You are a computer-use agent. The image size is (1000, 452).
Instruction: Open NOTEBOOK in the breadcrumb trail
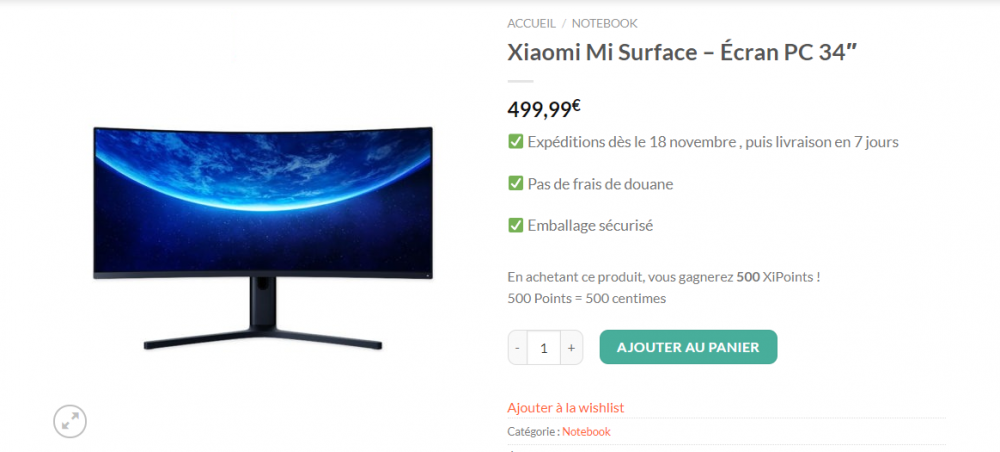[605, 24]
